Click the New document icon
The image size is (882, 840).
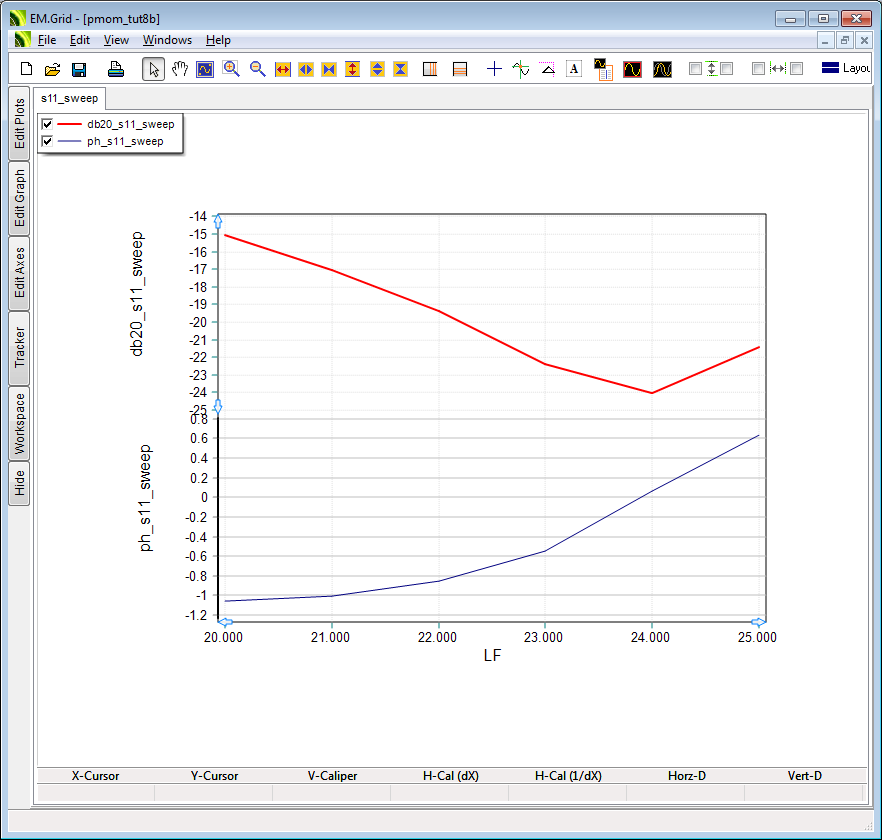pyautogui.click(x=27, y=69)
